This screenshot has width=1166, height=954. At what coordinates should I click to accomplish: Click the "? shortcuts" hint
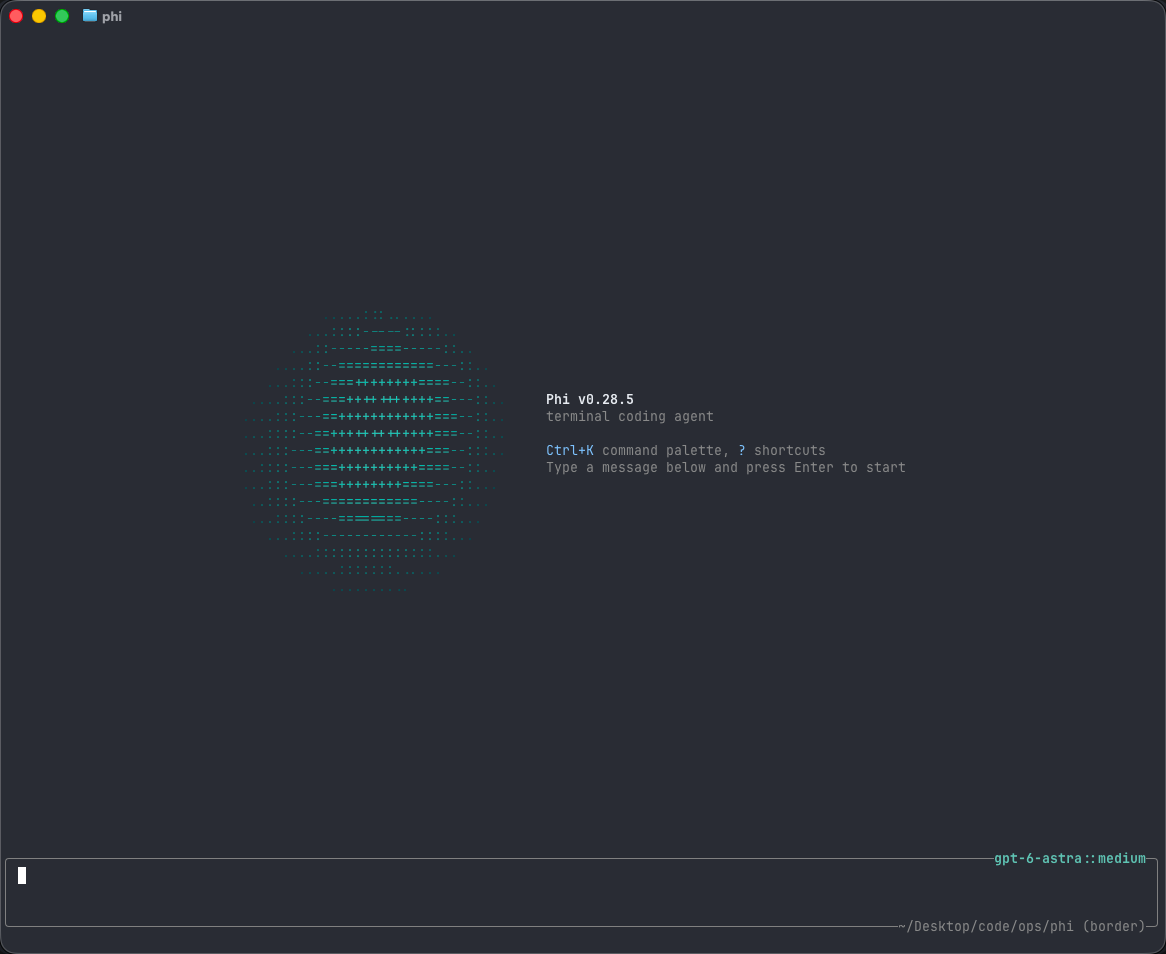coord(782,450)
